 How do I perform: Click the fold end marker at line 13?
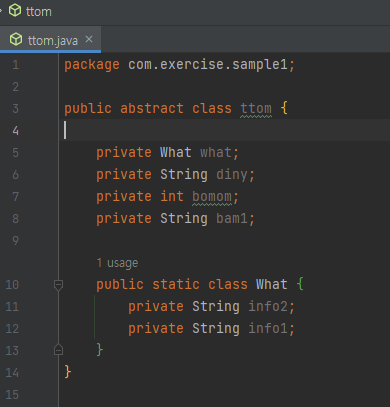(x=58, y=350)
